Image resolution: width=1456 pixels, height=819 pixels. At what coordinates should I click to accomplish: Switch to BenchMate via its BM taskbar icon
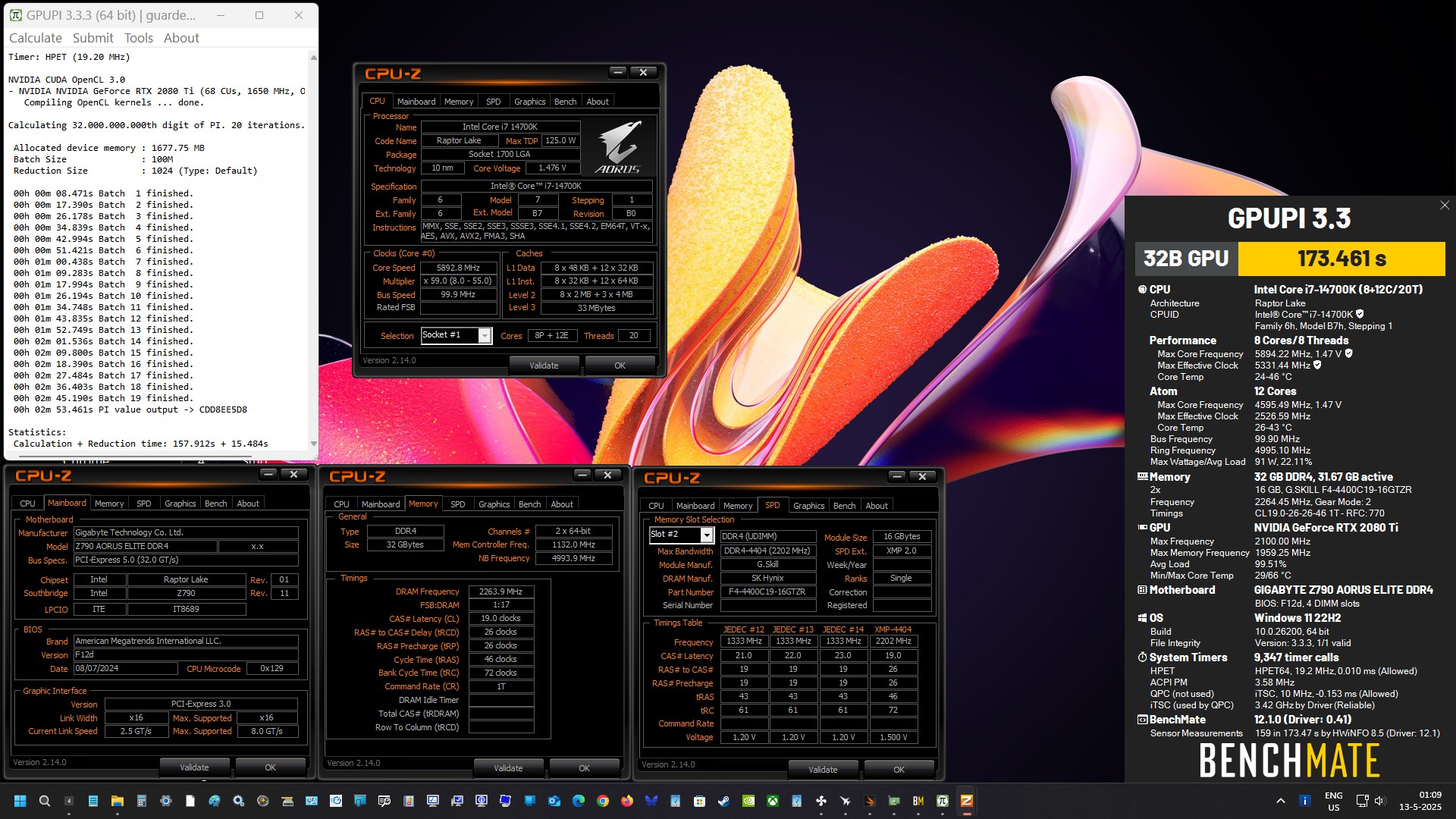pos(918,801)
